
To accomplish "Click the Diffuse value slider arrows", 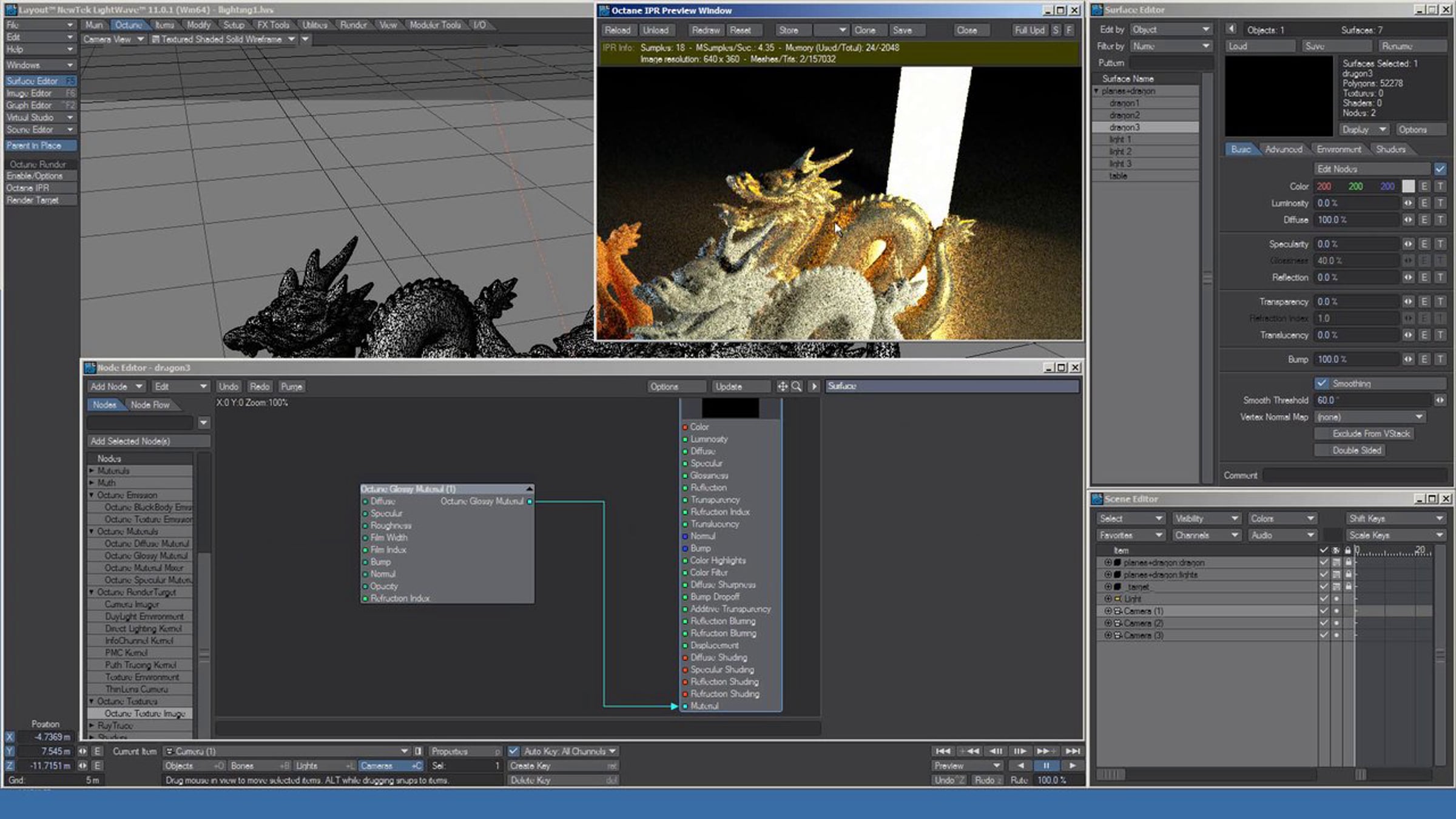I will [x=1408, y=220].
